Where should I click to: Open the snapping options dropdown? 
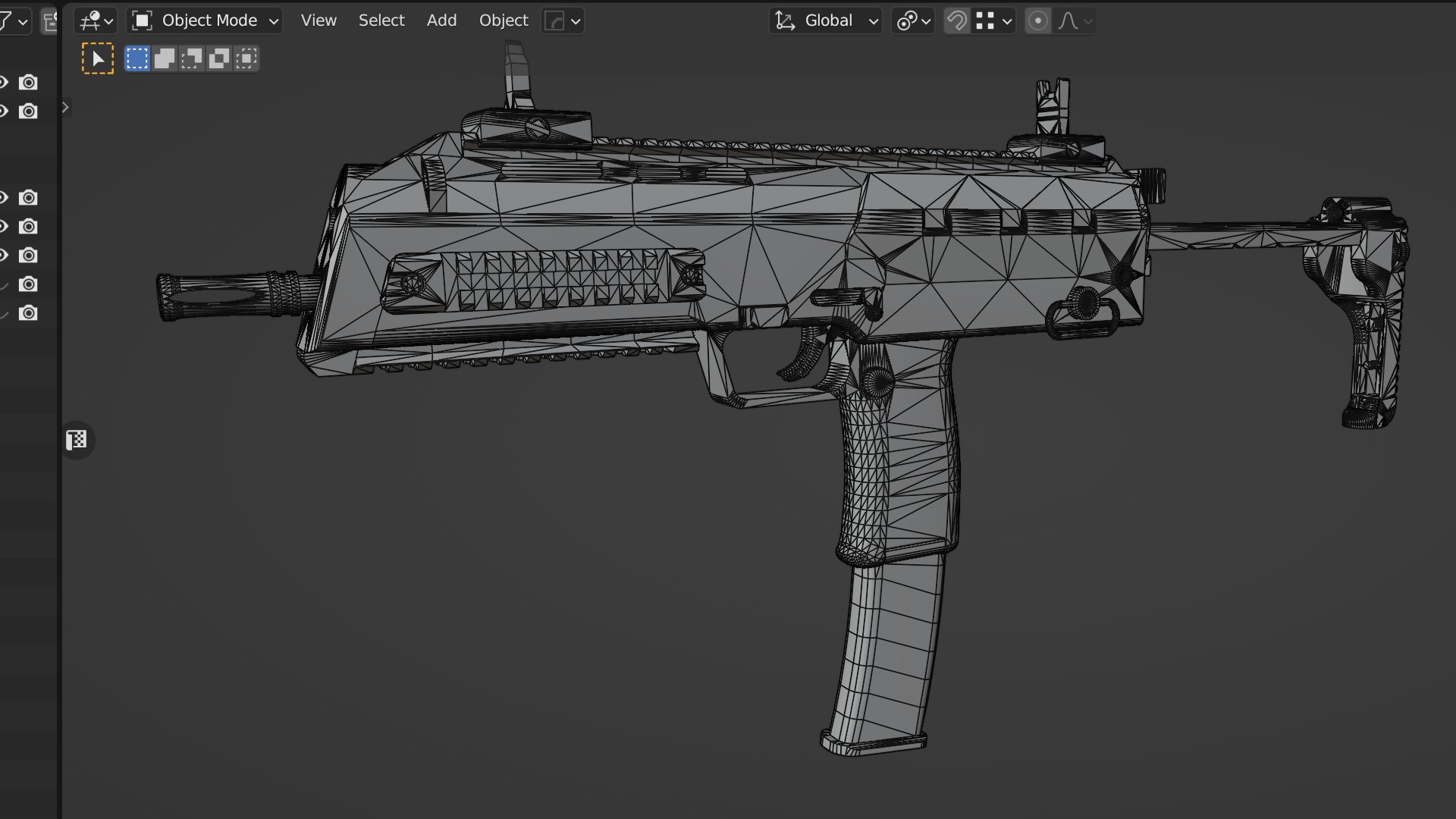click(x=993, y=20)
